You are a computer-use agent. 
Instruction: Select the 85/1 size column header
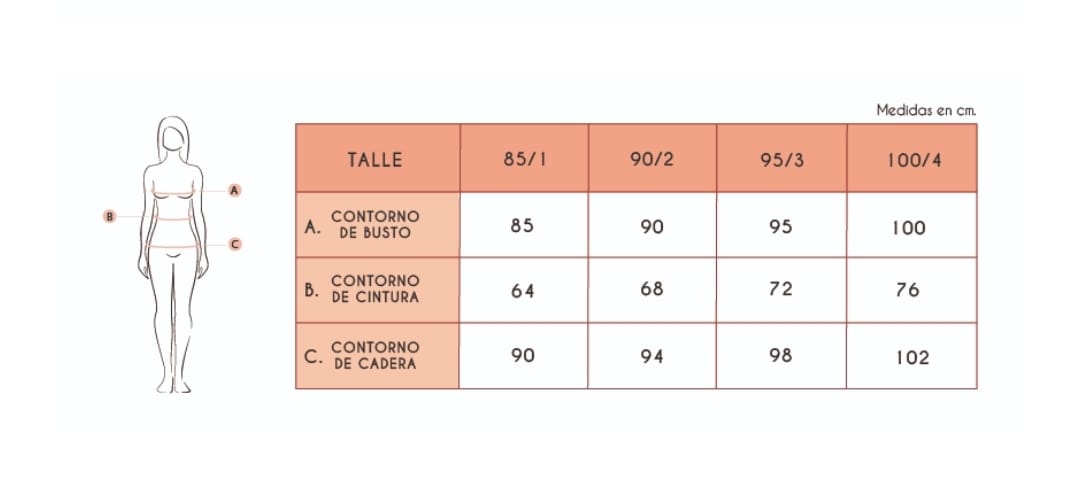[x=524, y=158]
